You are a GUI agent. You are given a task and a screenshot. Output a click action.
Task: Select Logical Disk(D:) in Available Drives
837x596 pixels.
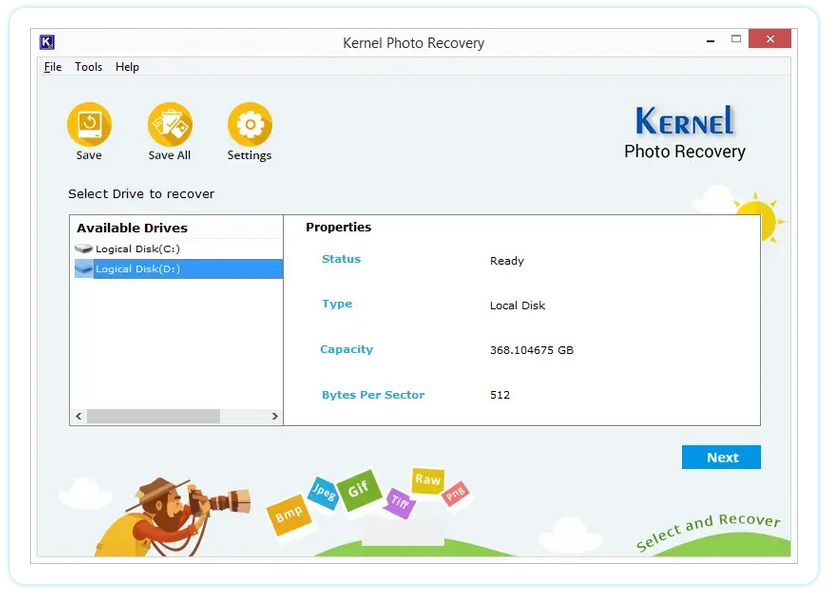179,268
